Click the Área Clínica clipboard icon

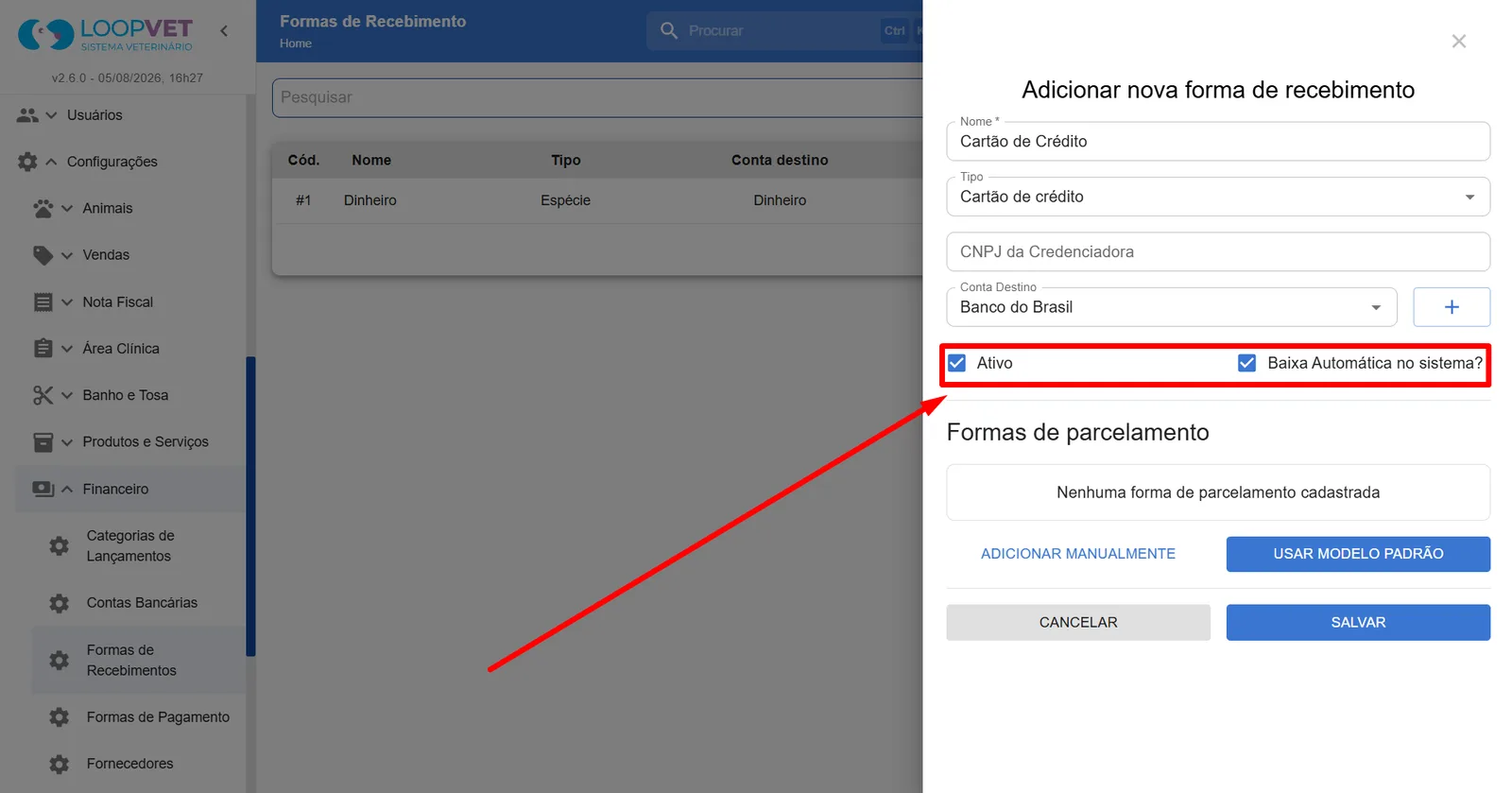43,349
